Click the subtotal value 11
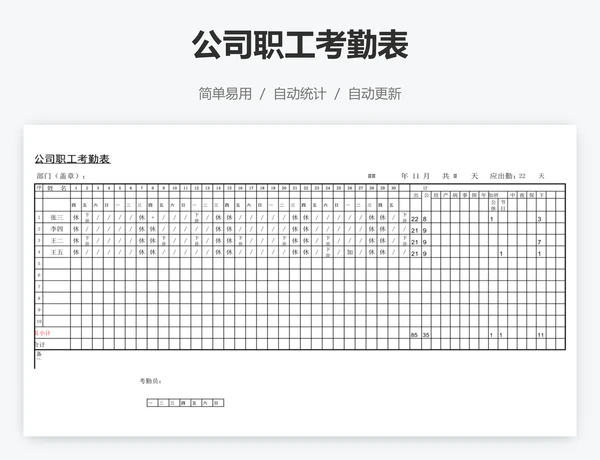 click(x=540, y=335)
